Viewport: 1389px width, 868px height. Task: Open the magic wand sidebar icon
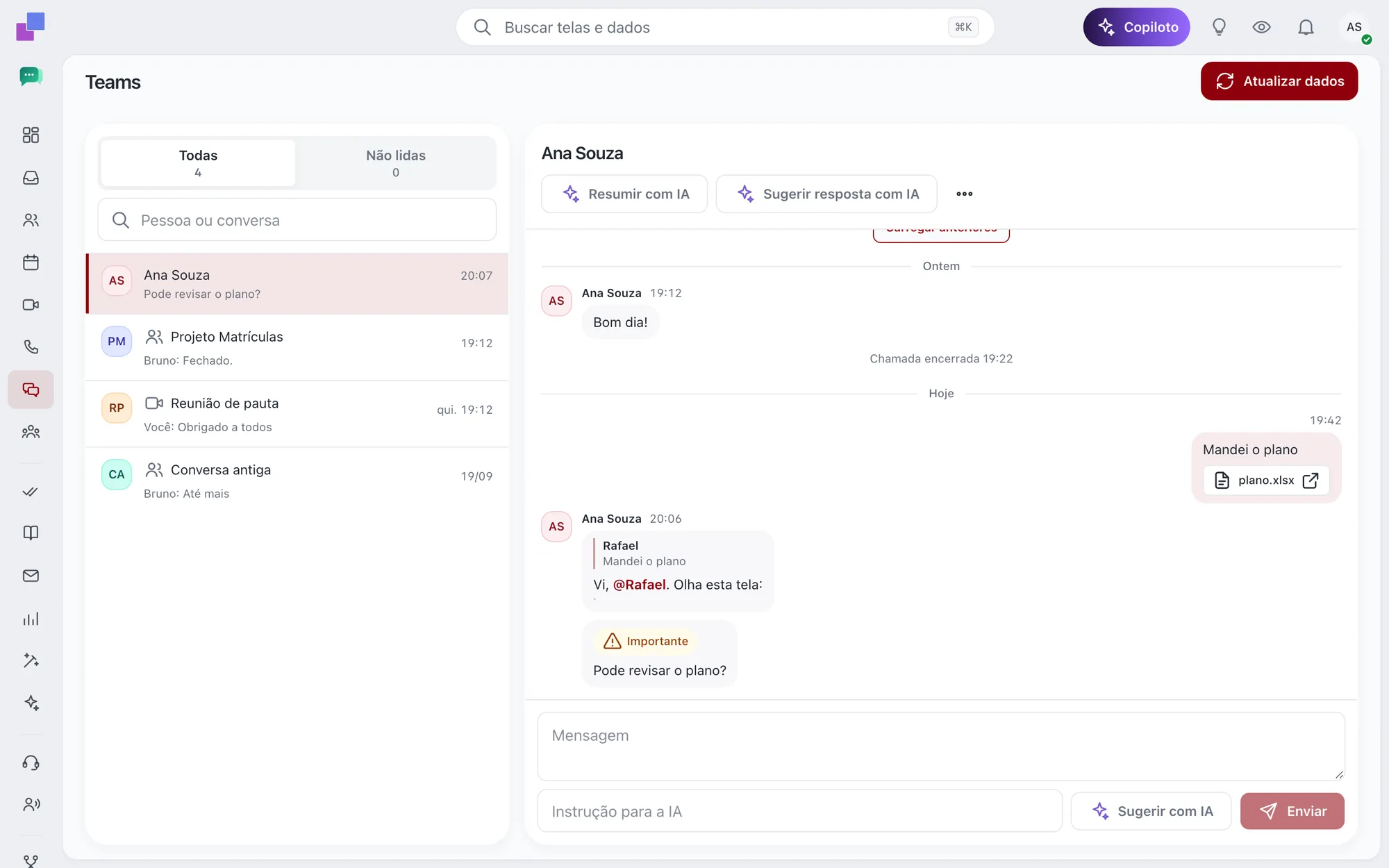(x=31, y=660)
